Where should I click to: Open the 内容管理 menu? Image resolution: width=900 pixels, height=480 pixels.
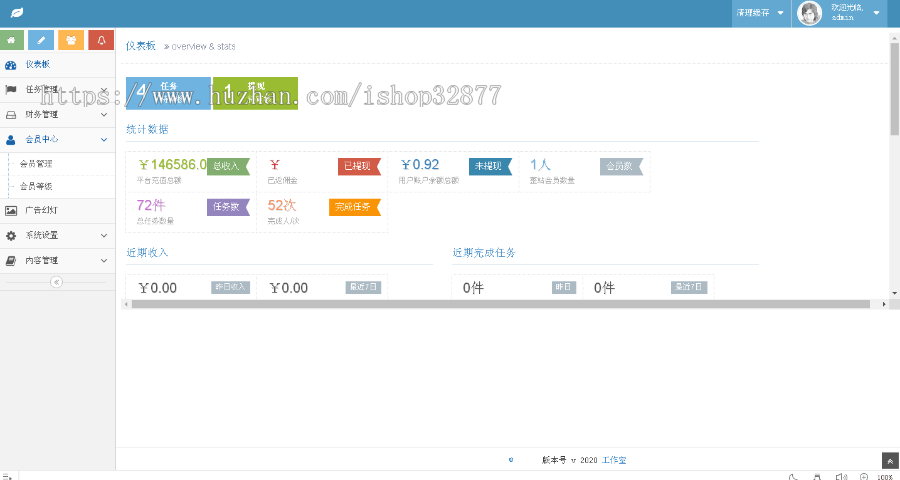[57, 261]
